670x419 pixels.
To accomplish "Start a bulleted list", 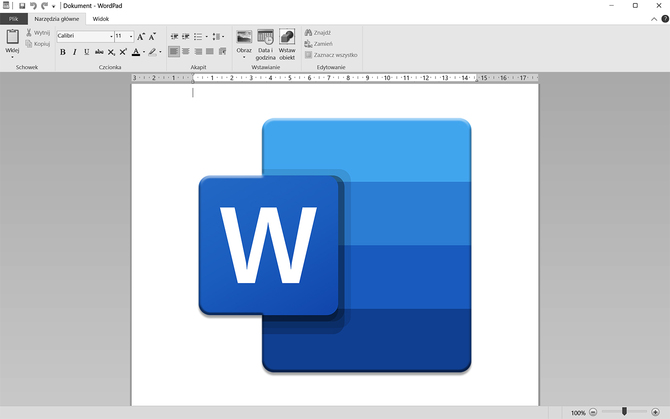I will [x=198, y=37].
